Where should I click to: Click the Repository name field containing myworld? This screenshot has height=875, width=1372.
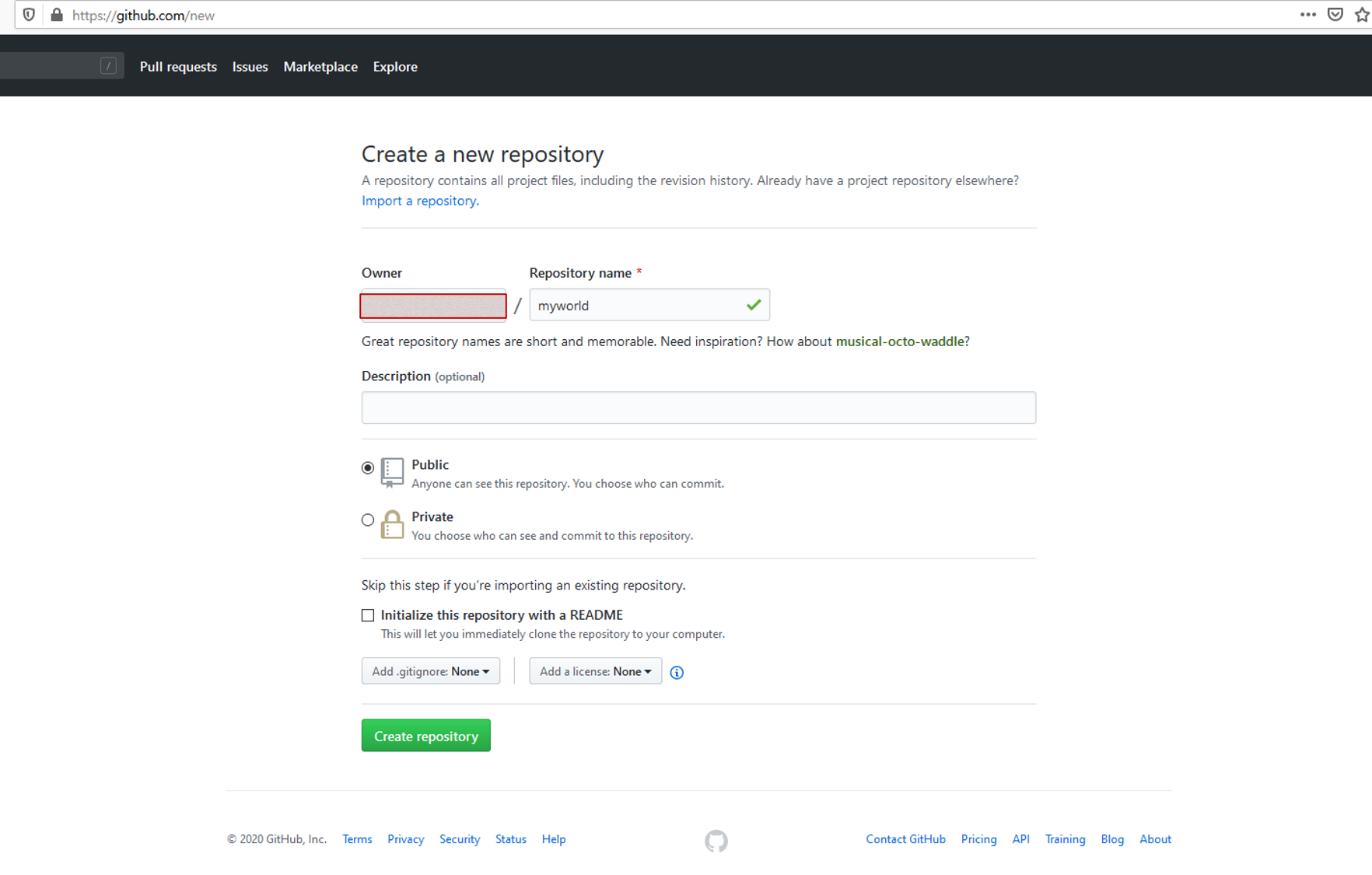point(649,305)
